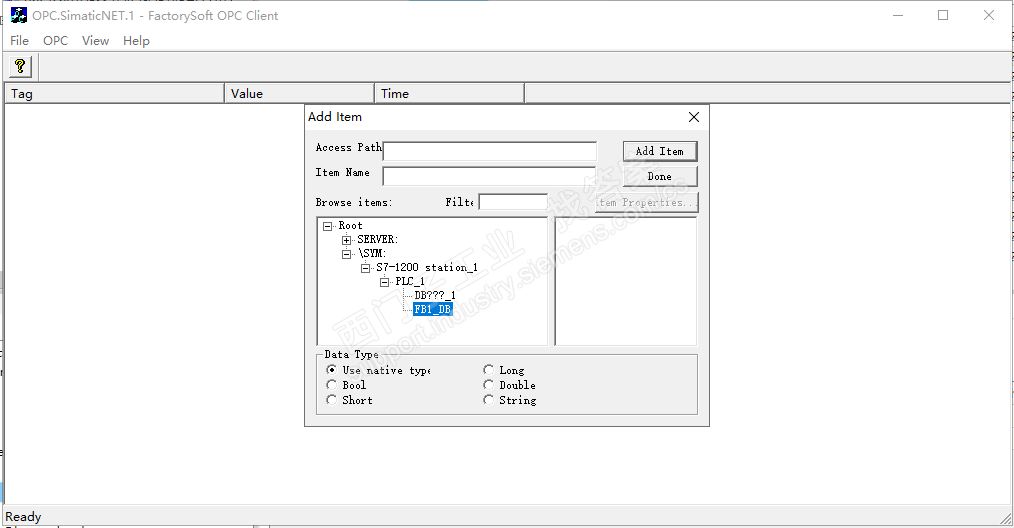Image resolution: width=1014 pixels, height=528 pixels.
Task: Select the DB???_1 tree item
Action: pyautogui.click(x=435, y=295)
